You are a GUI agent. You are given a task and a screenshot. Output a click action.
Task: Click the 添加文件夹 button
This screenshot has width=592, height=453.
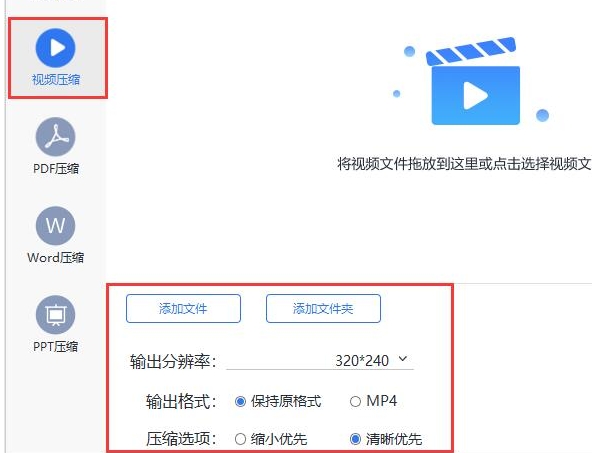click(x=323, y=309)
